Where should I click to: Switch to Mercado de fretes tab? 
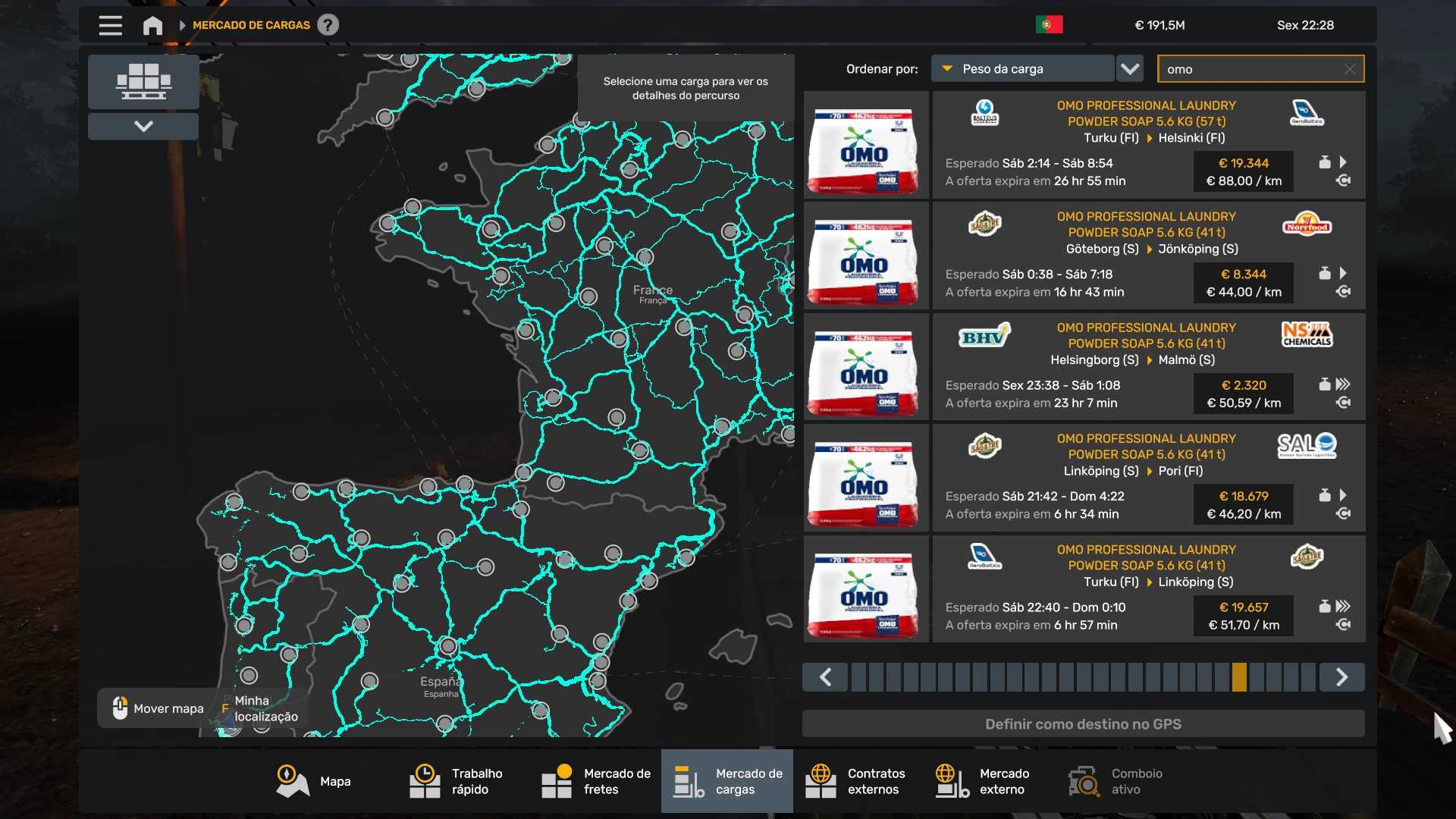pyautogui.click(x=596, y=781)
